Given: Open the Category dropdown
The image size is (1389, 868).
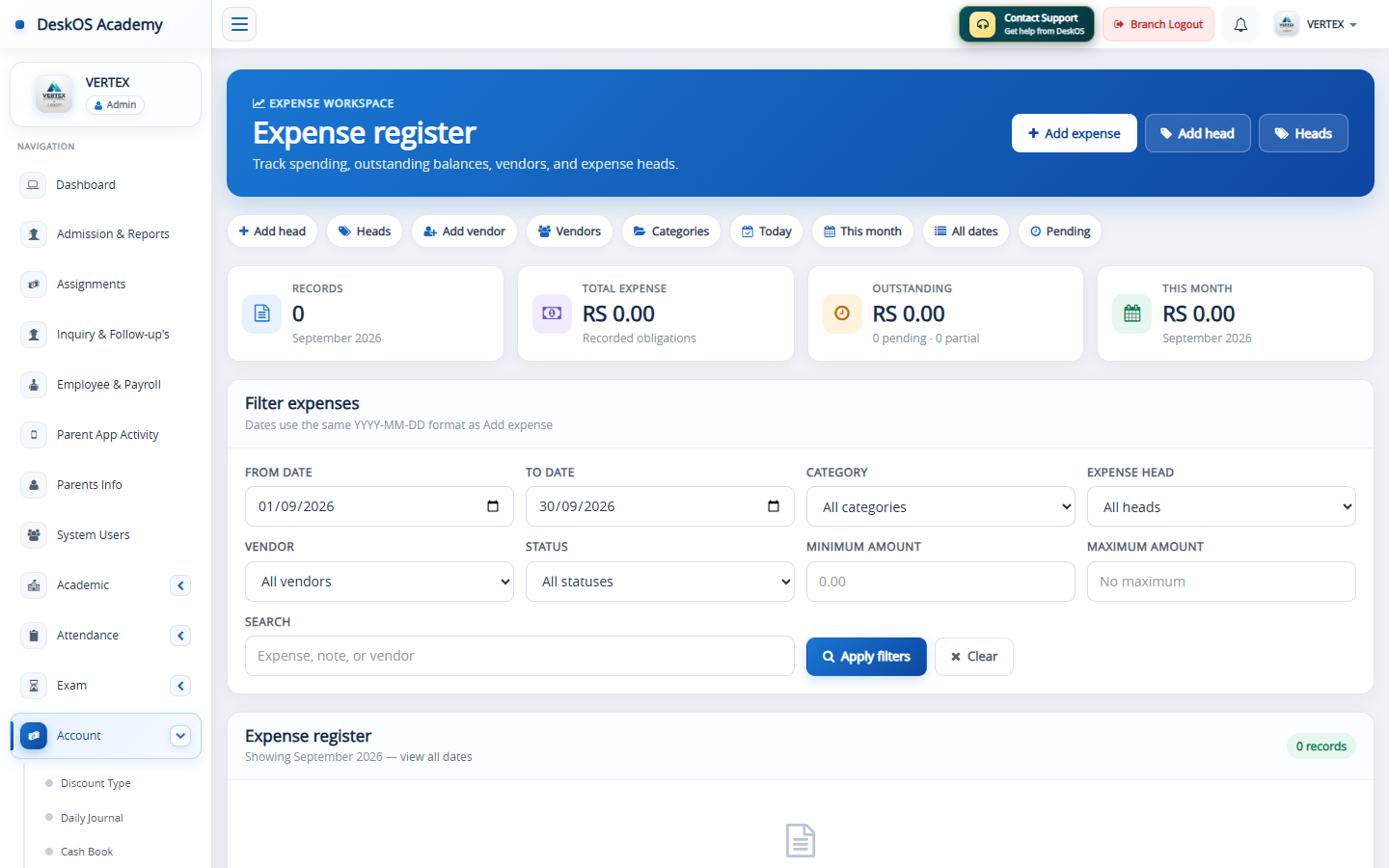Looking at the screenshot, I should 940,507.
